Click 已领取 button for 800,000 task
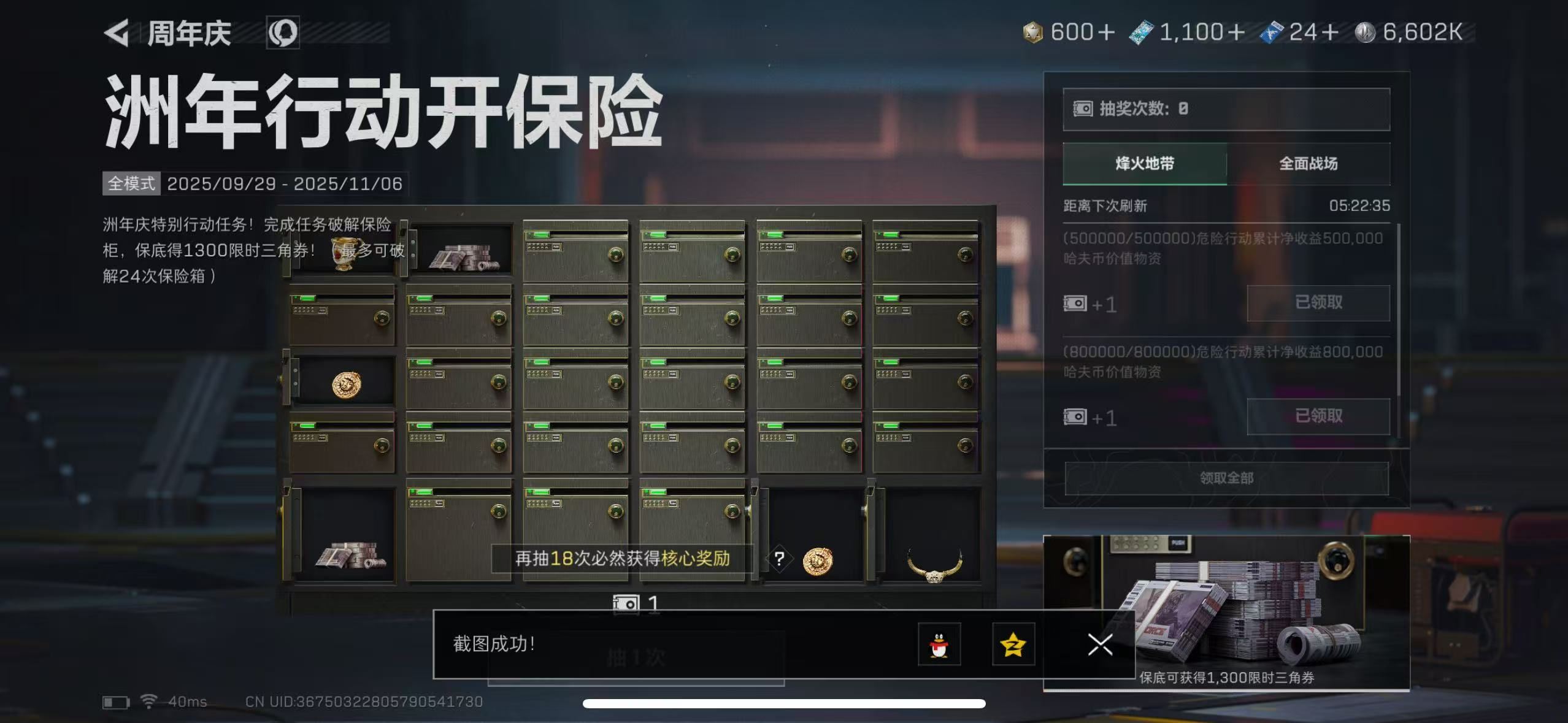The height and width of the screenshot is (723, 1568). pos(1318,416)
